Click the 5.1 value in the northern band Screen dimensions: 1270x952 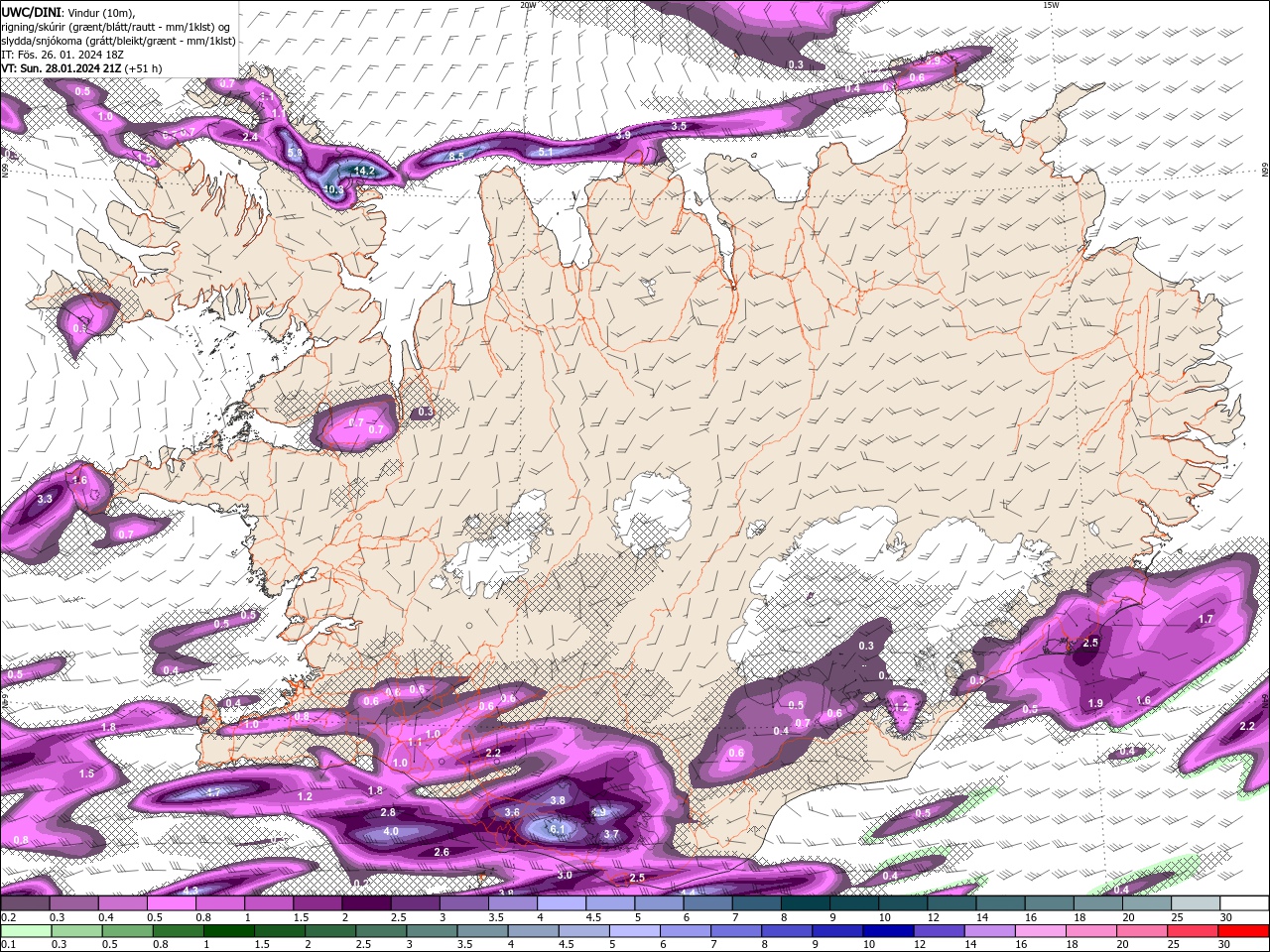[546, 152]
